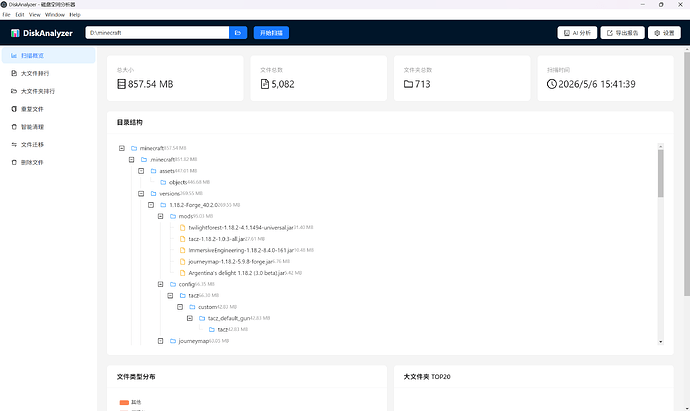Open 设置 settings button
Image resolution: width=690 pixels, height=411 pixels.
point(664,33)
